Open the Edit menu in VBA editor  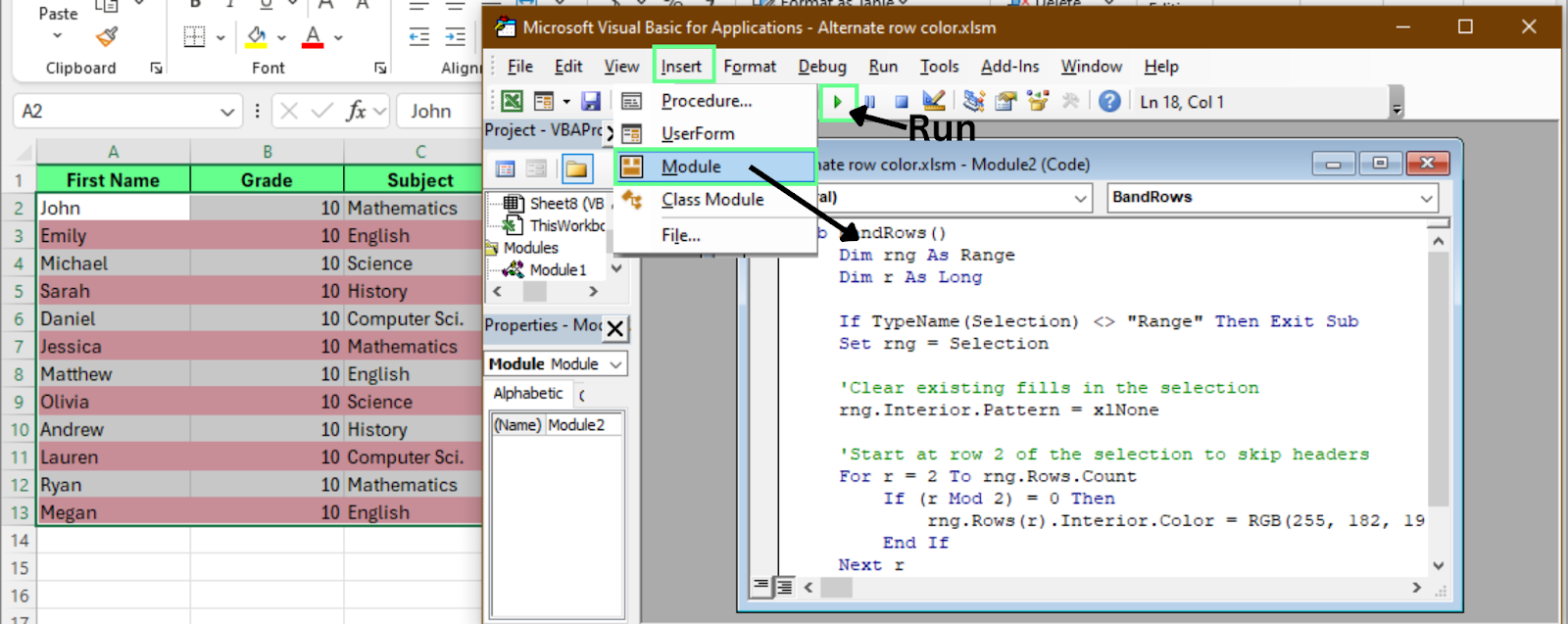coord(568,67)
